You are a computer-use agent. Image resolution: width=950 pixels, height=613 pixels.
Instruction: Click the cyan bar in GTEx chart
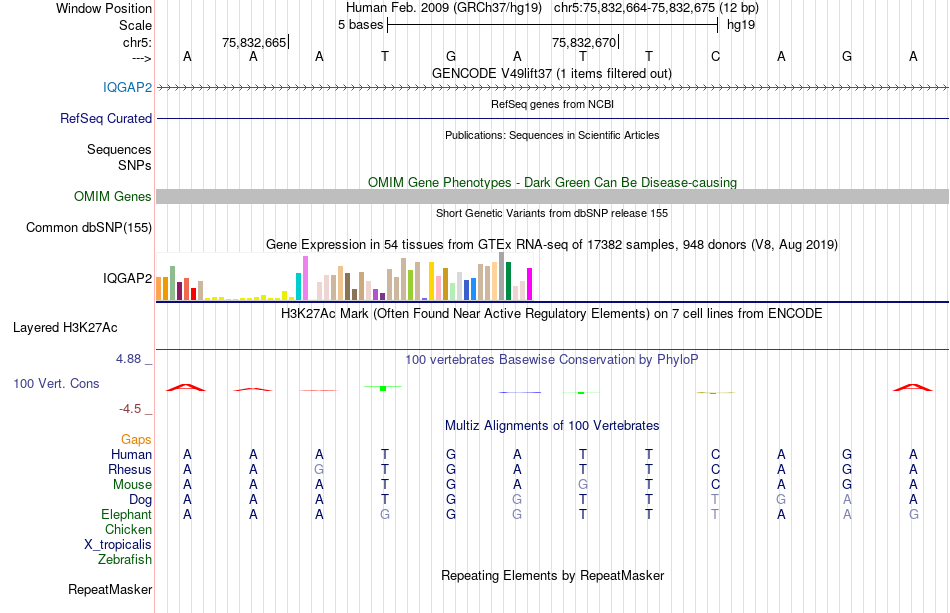[x=298, y=287]
